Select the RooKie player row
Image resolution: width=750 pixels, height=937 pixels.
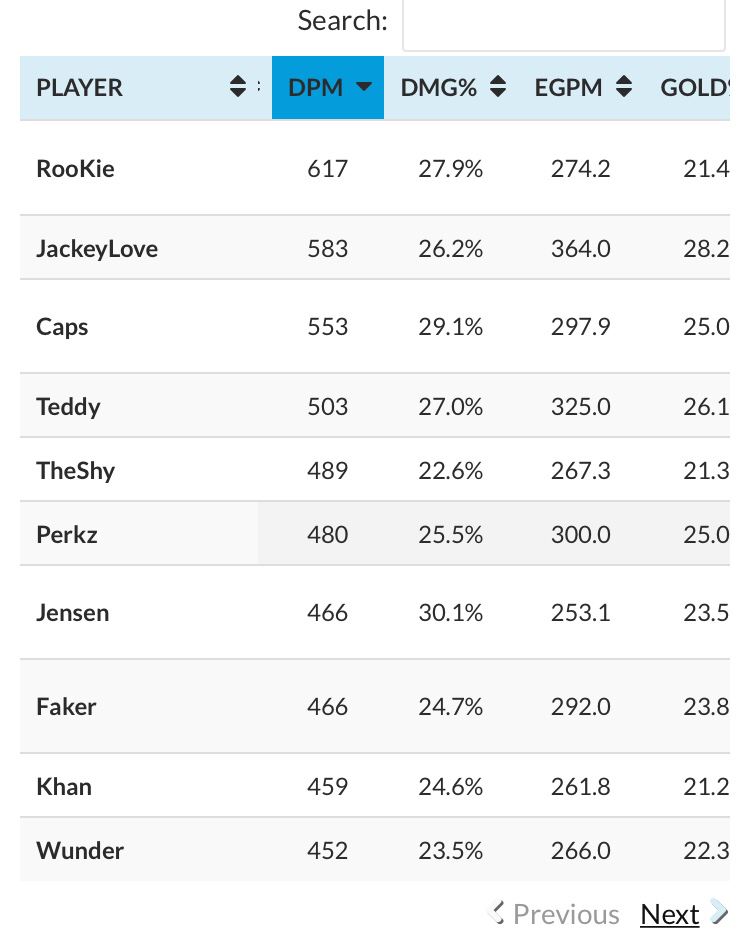click(375, 169)
